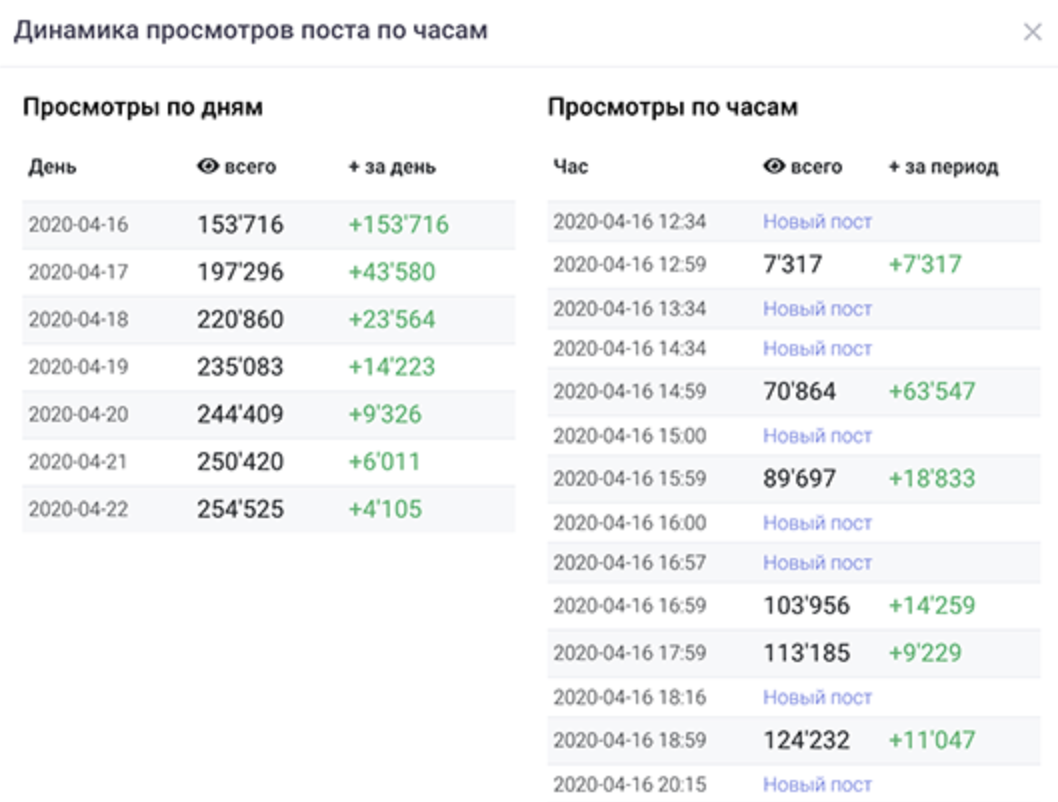Select 'Новый пост' link at 15:00
The width and height of the screenshot is (1058, 802).
(x=817, y=436)
